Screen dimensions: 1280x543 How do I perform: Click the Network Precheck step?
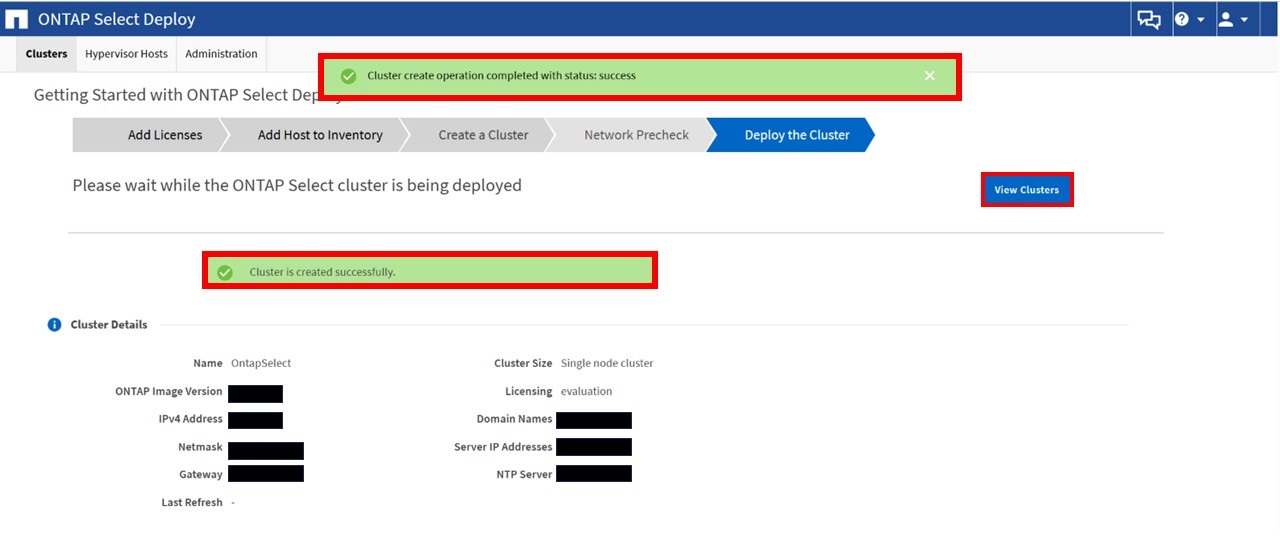636,135
